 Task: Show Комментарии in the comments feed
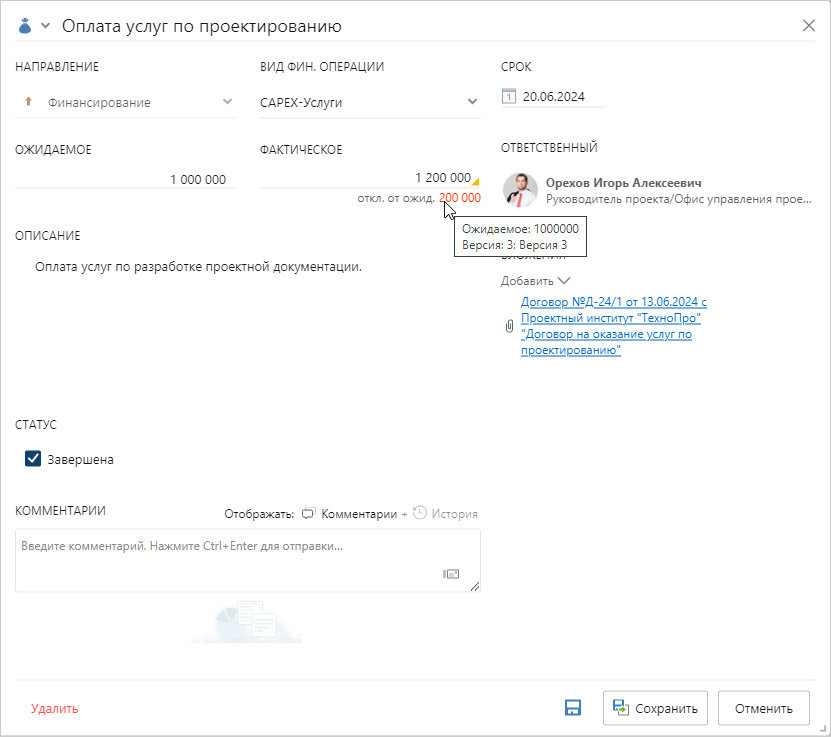[x=349, y=514]
